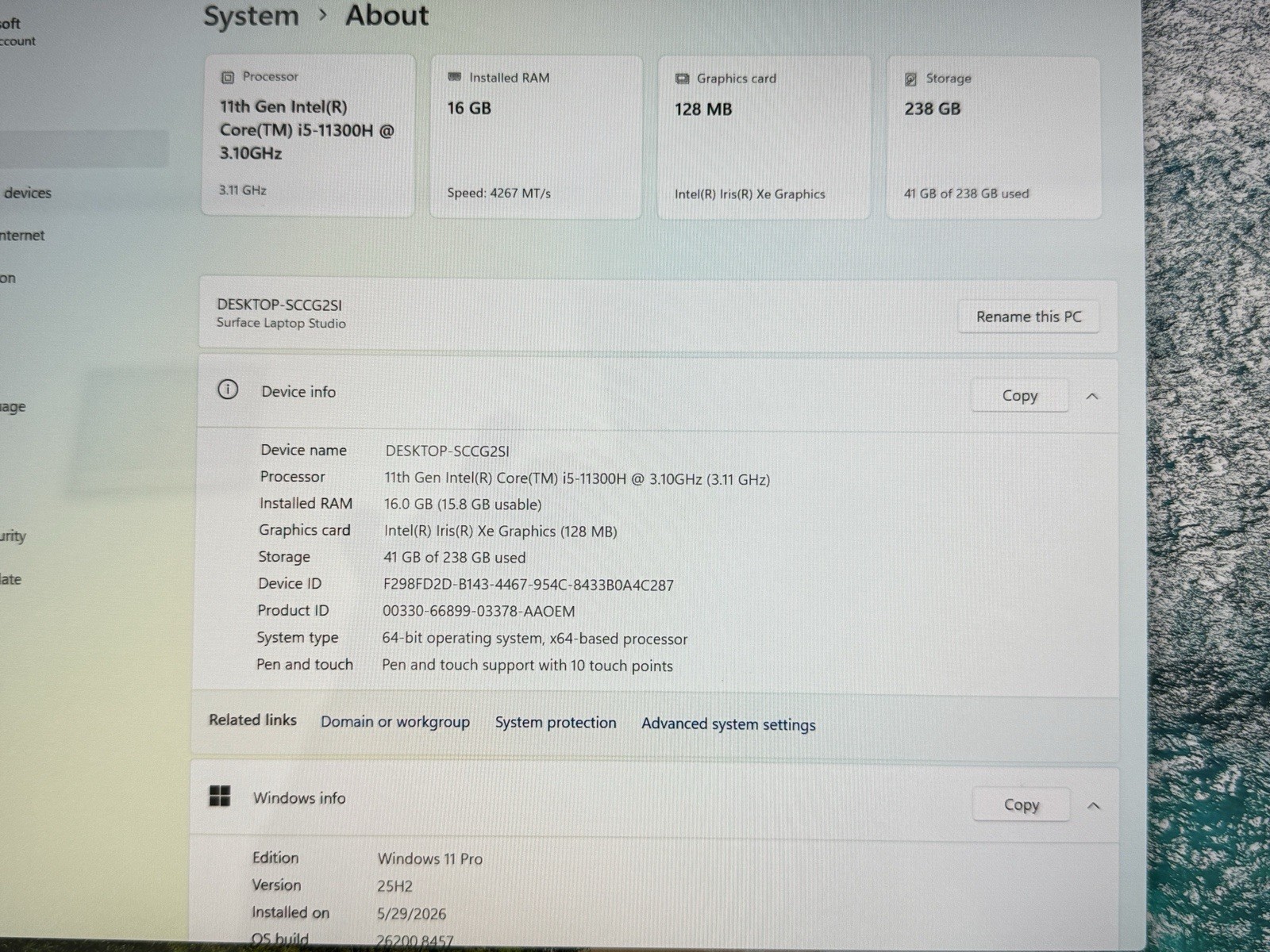This screenshot has height=952, width=1270.
Task: Collapse the Device info section chevron
Action: pos(1092,396)
